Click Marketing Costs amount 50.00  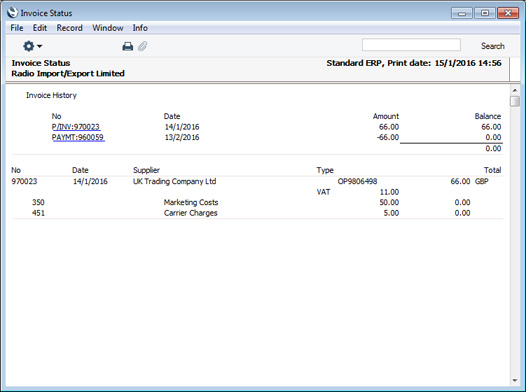pos(389,202)
